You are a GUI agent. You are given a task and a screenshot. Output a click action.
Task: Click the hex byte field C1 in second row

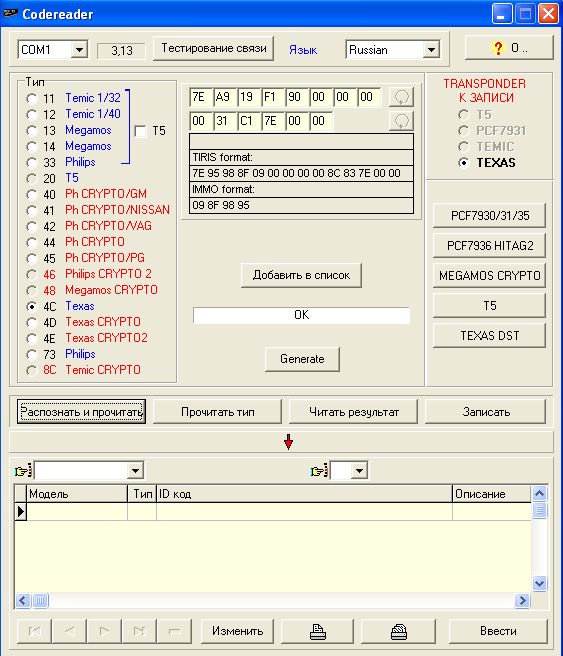point(249,121)
